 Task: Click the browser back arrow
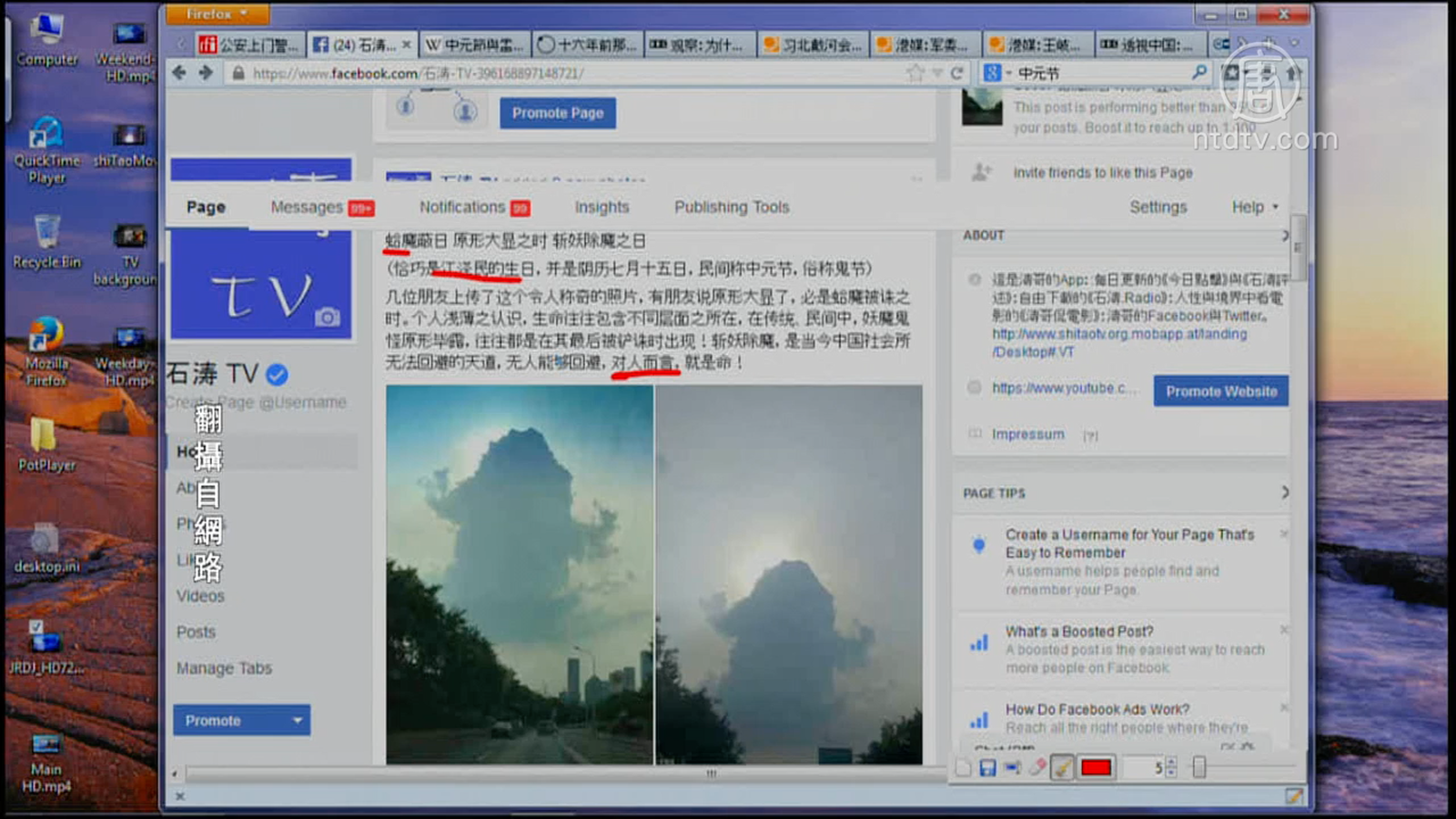[179, 73]
